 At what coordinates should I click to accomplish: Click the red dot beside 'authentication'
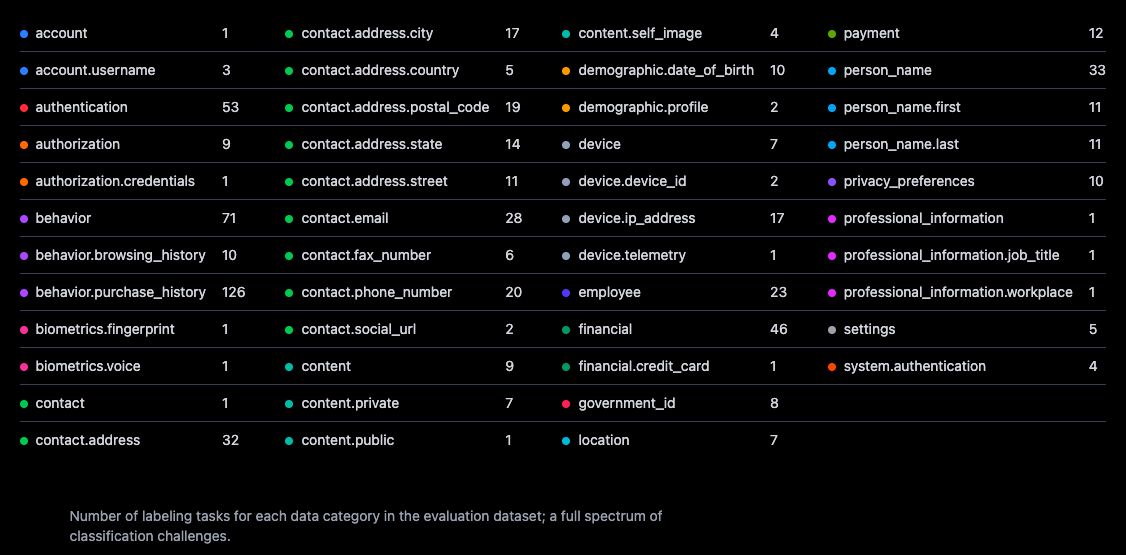24,108
